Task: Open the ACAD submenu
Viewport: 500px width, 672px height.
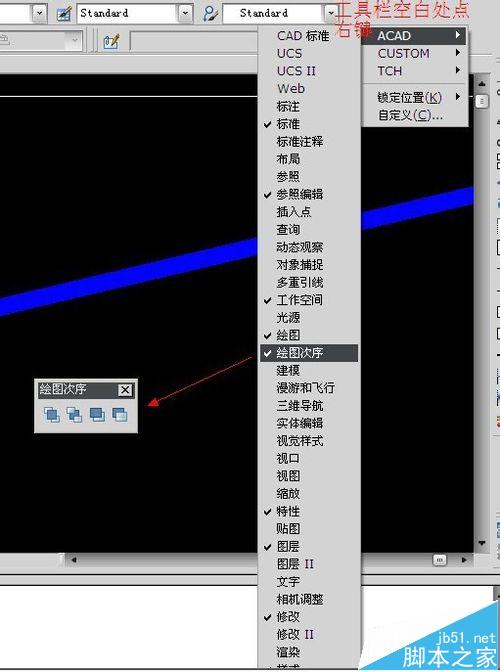Action: click(414, 36)
